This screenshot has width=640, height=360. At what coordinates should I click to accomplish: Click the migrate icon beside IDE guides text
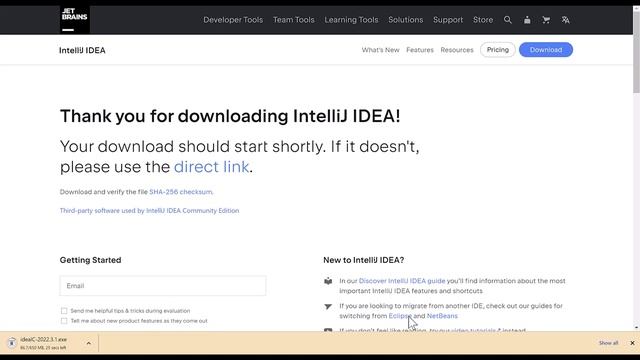(328, 306)
